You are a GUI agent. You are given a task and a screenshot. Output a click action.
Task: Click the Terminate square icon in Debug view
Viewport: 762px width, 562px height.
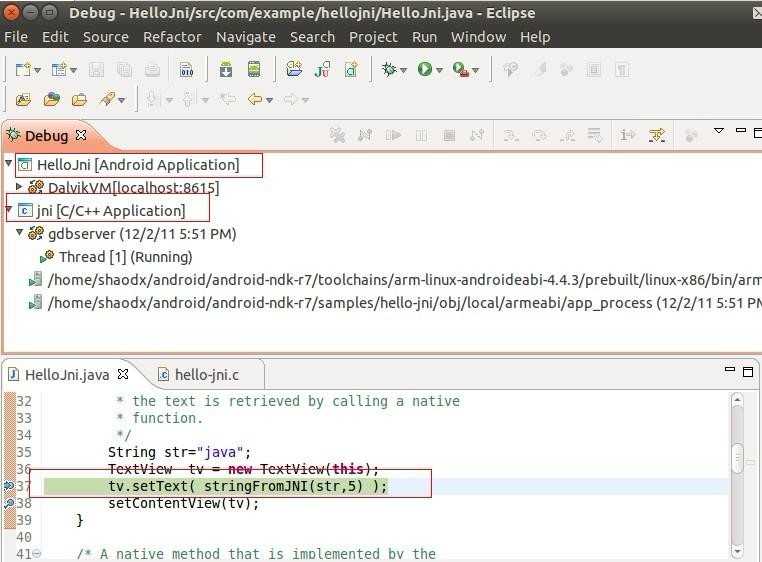click(450, 135)
